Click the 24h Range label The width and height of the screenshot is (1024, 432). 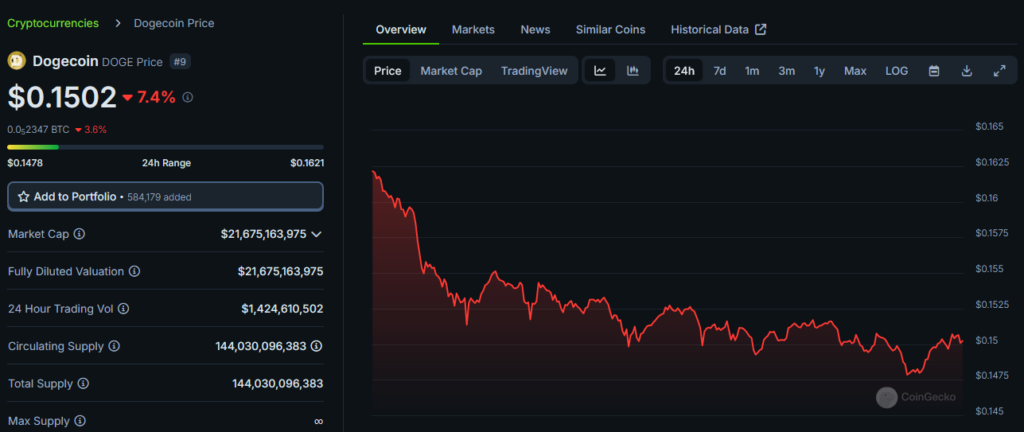pos(167,162)
